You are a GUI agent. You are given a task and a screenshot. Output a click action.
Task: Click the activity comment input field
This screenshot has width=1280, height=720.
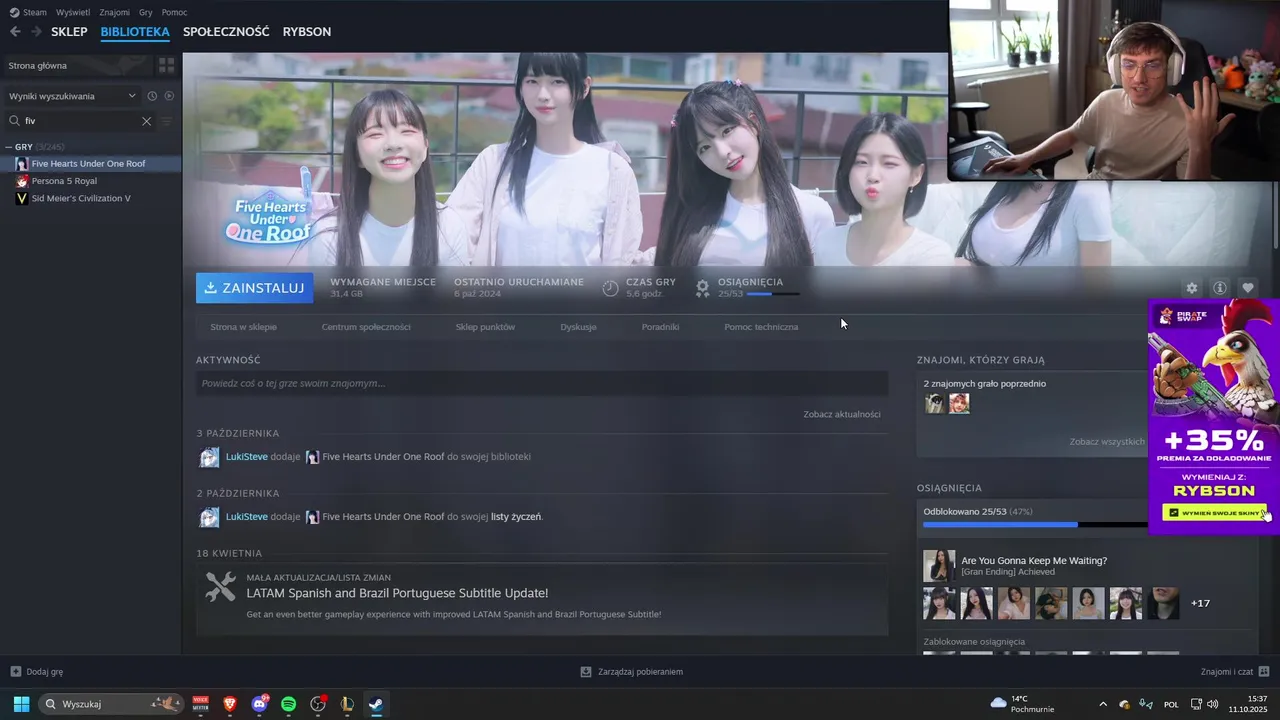[x=542, y=383]
